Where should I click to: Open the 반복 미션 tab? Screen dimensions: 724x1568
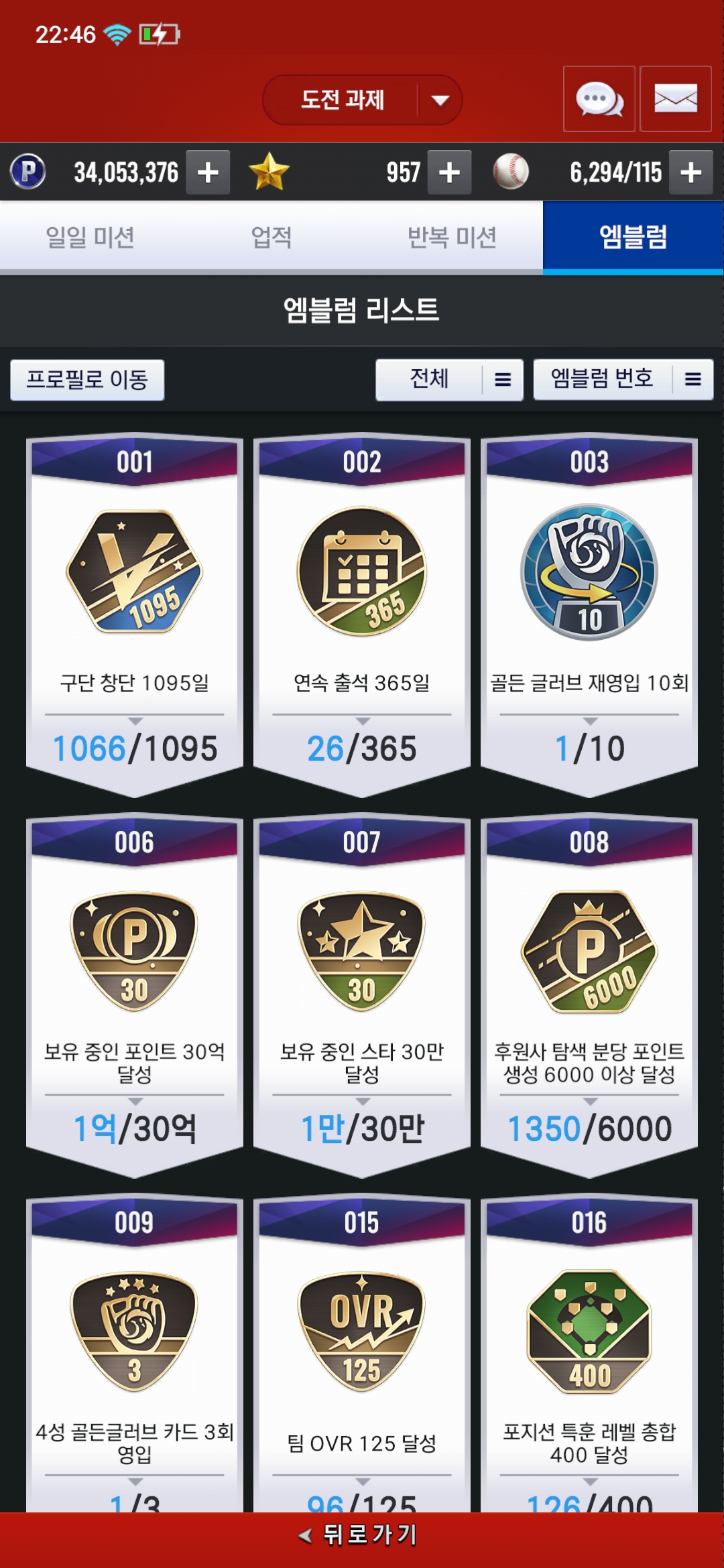coord(452,237)
